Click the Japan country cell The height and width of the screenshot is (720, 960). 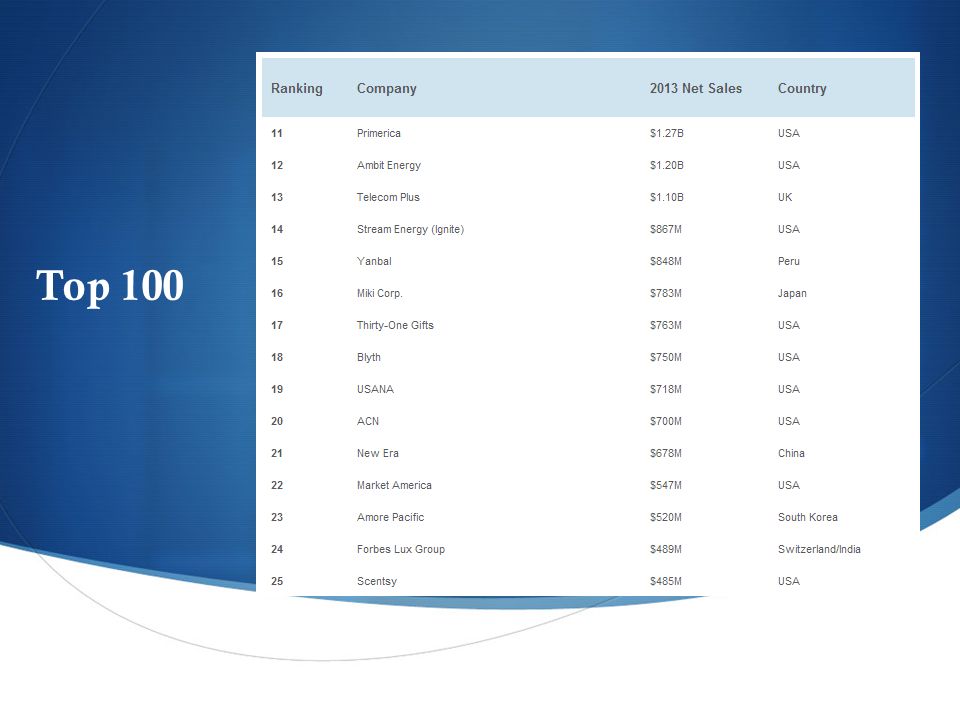point(792,293)
